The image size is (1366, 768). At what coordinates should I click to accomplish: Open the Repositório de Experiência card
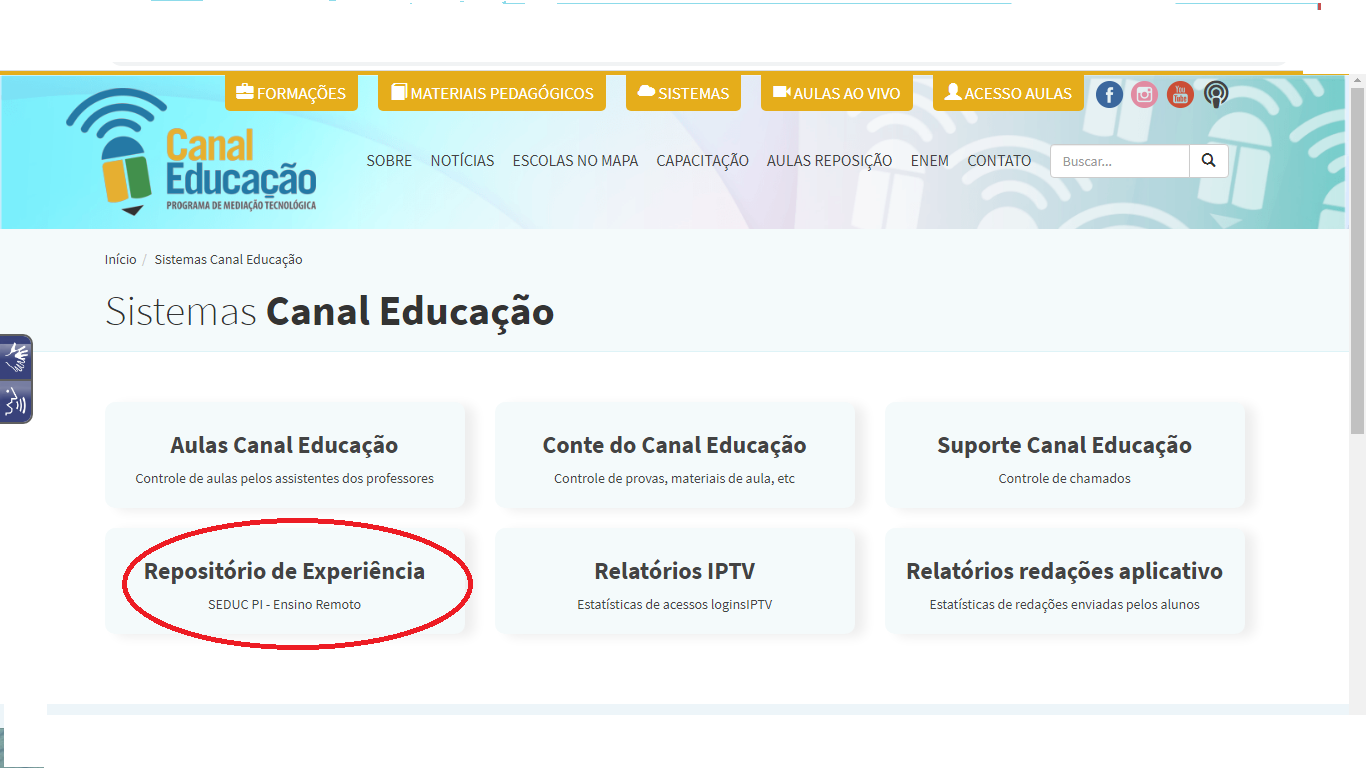pos(285,582)
